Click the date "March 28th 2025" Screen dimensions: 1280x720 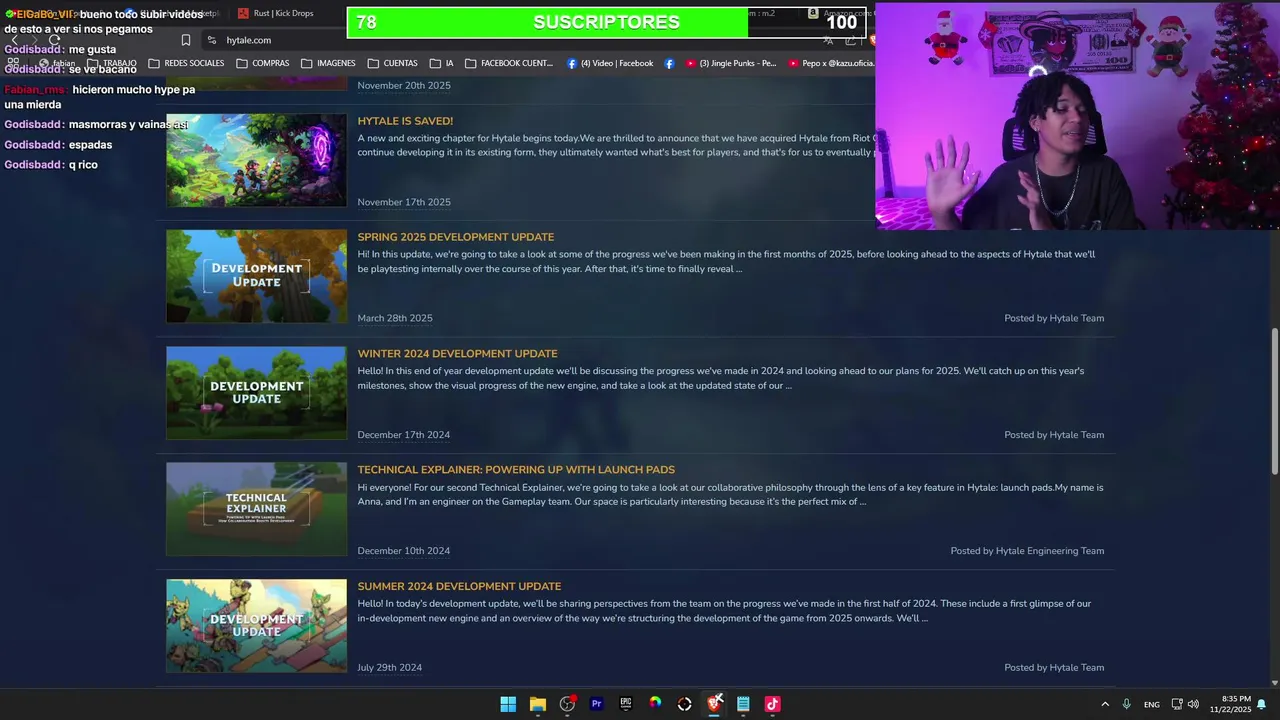(x=395, y=318)
